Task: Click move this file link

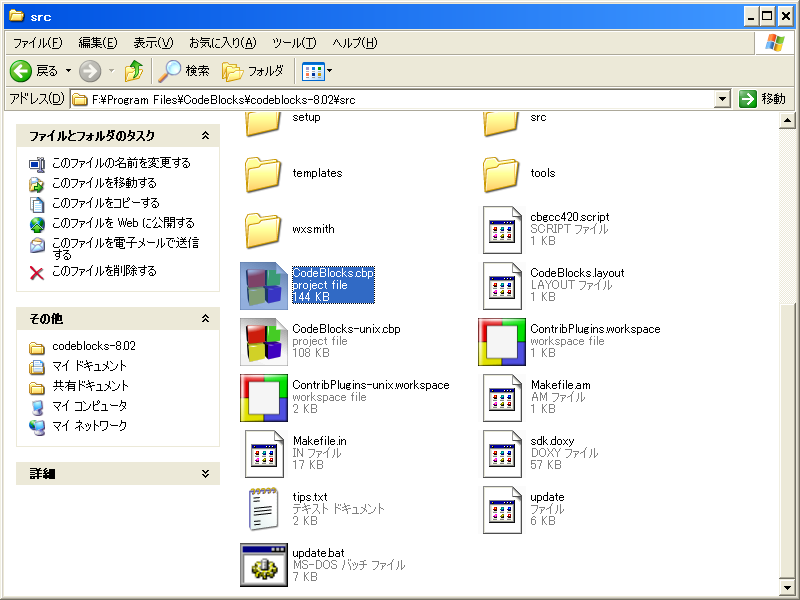Action: point(104,183)
